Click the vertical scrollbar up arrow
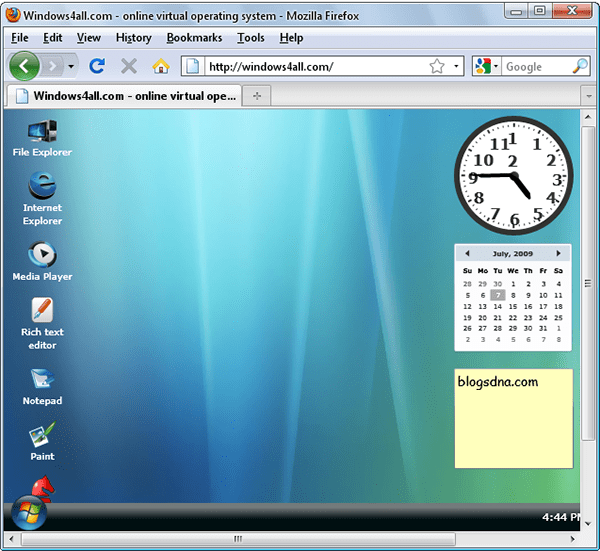The width and height of the screenshot is (600, 551). point(588,117)
